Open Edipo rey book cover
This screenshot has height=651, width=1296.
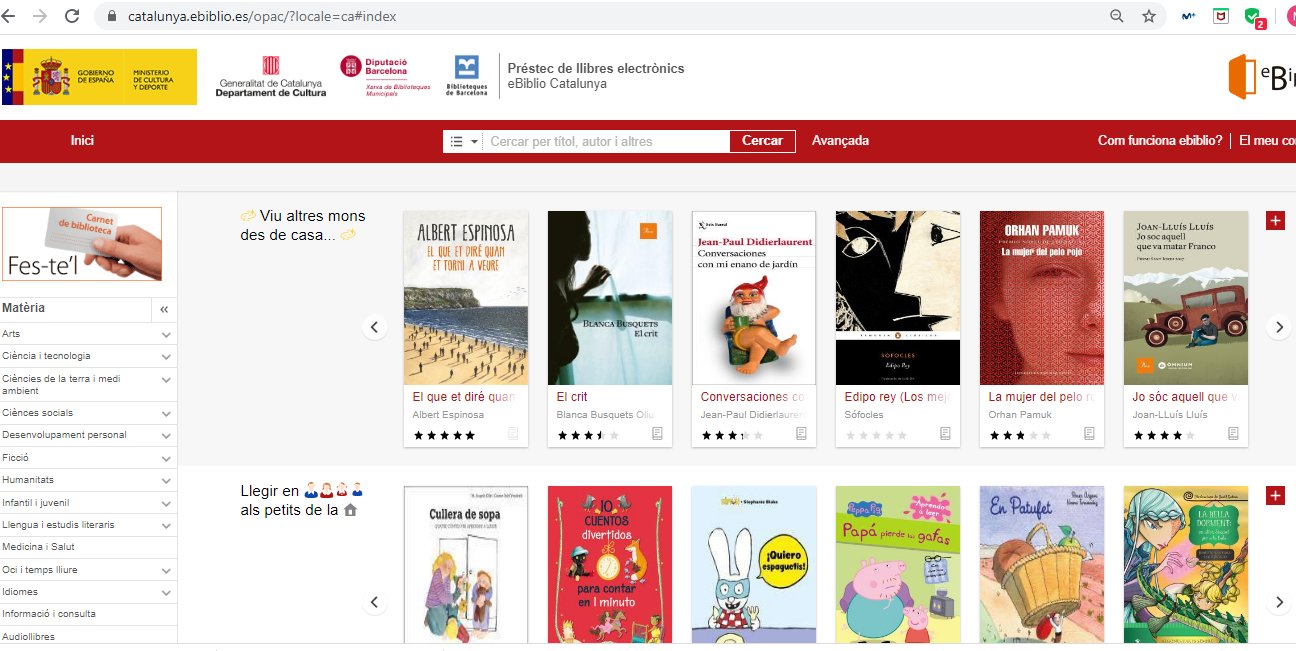[898, 298]
